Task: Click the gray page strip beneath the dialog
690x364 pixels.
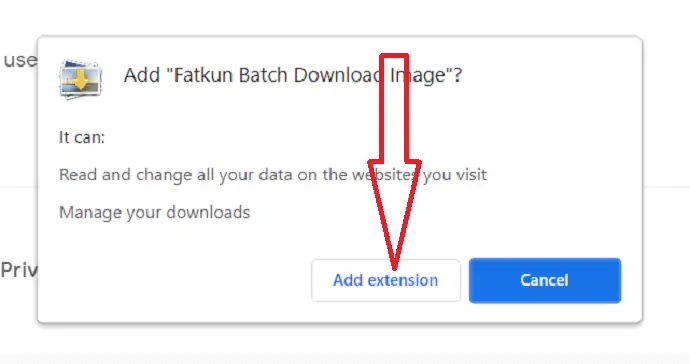Action: (345, 357)
